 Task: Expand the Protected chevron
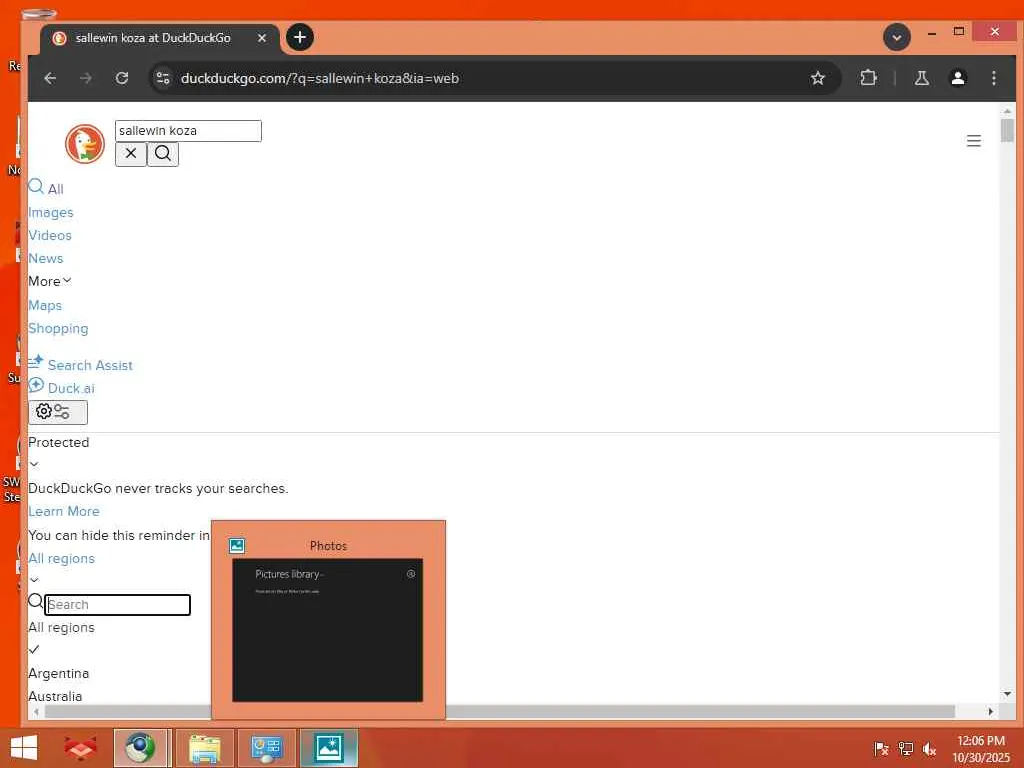34,464
